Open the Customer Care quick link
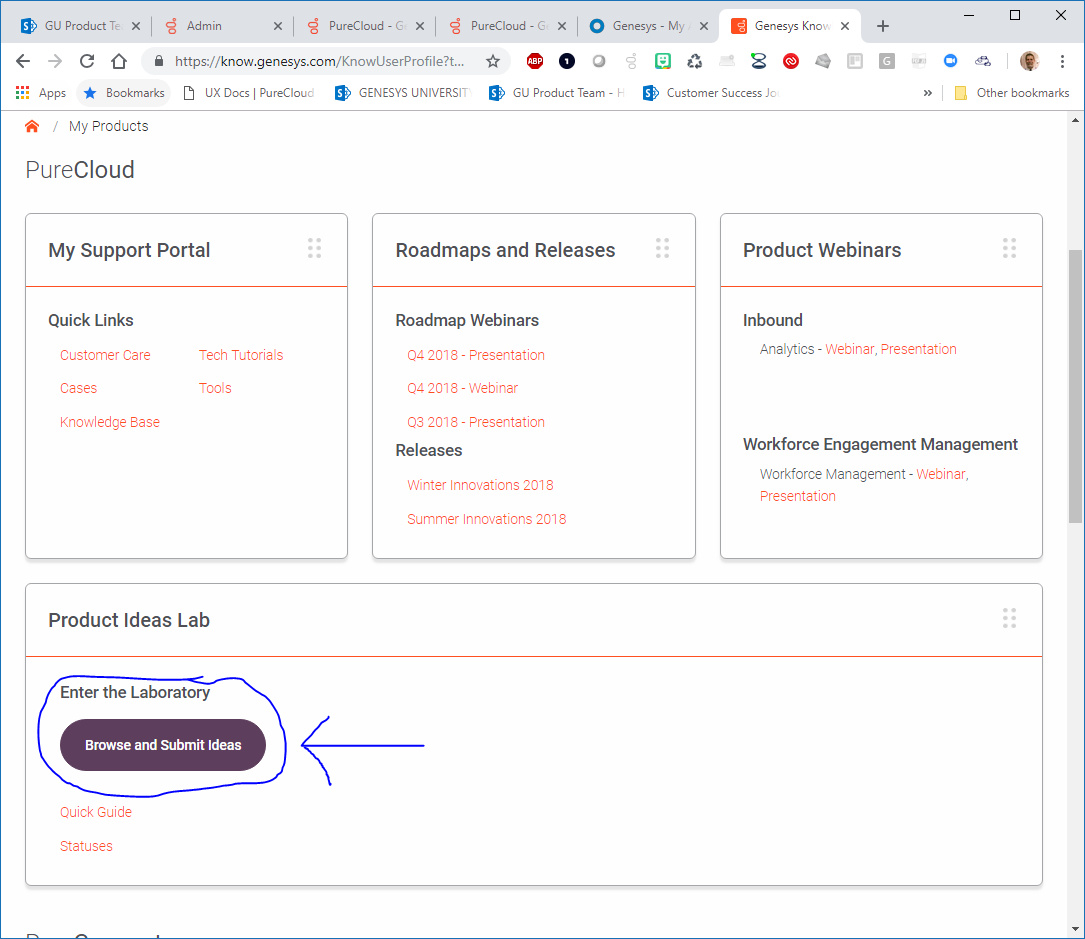Image resolution: width=1085 pixels, height=939 pixels. click(x=105, y=355)
